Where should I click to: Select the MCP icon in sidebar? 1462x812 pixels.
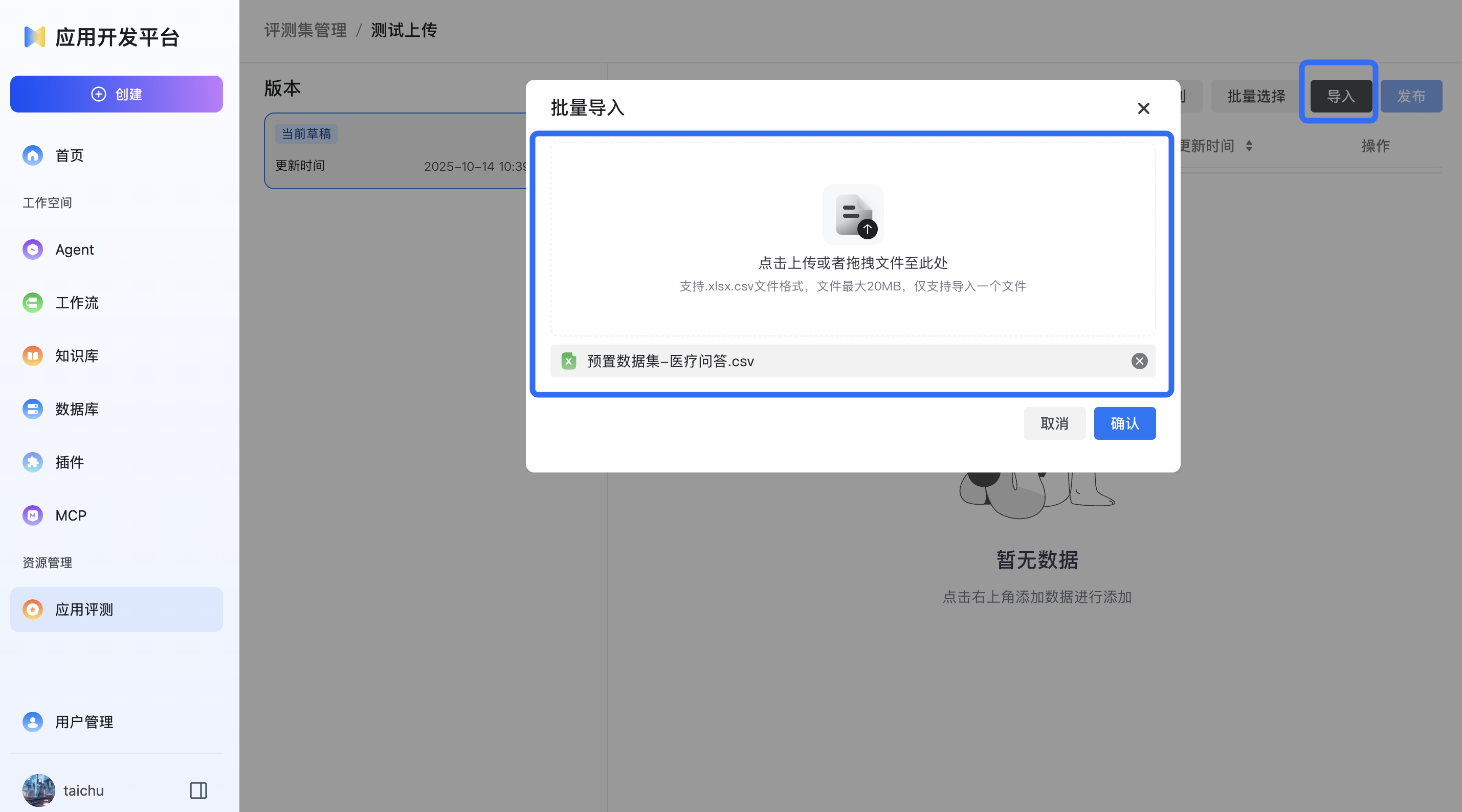[32, 515]
